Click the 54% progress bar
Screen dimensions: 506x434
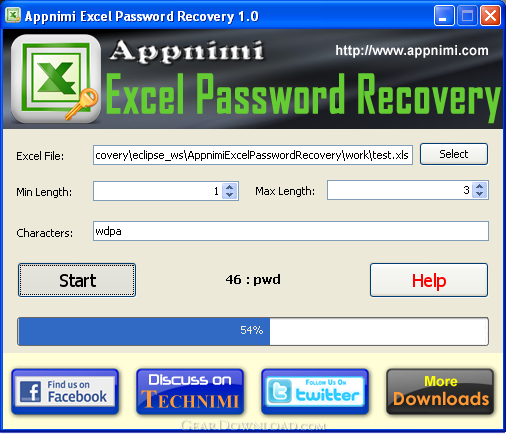[253, 331]
